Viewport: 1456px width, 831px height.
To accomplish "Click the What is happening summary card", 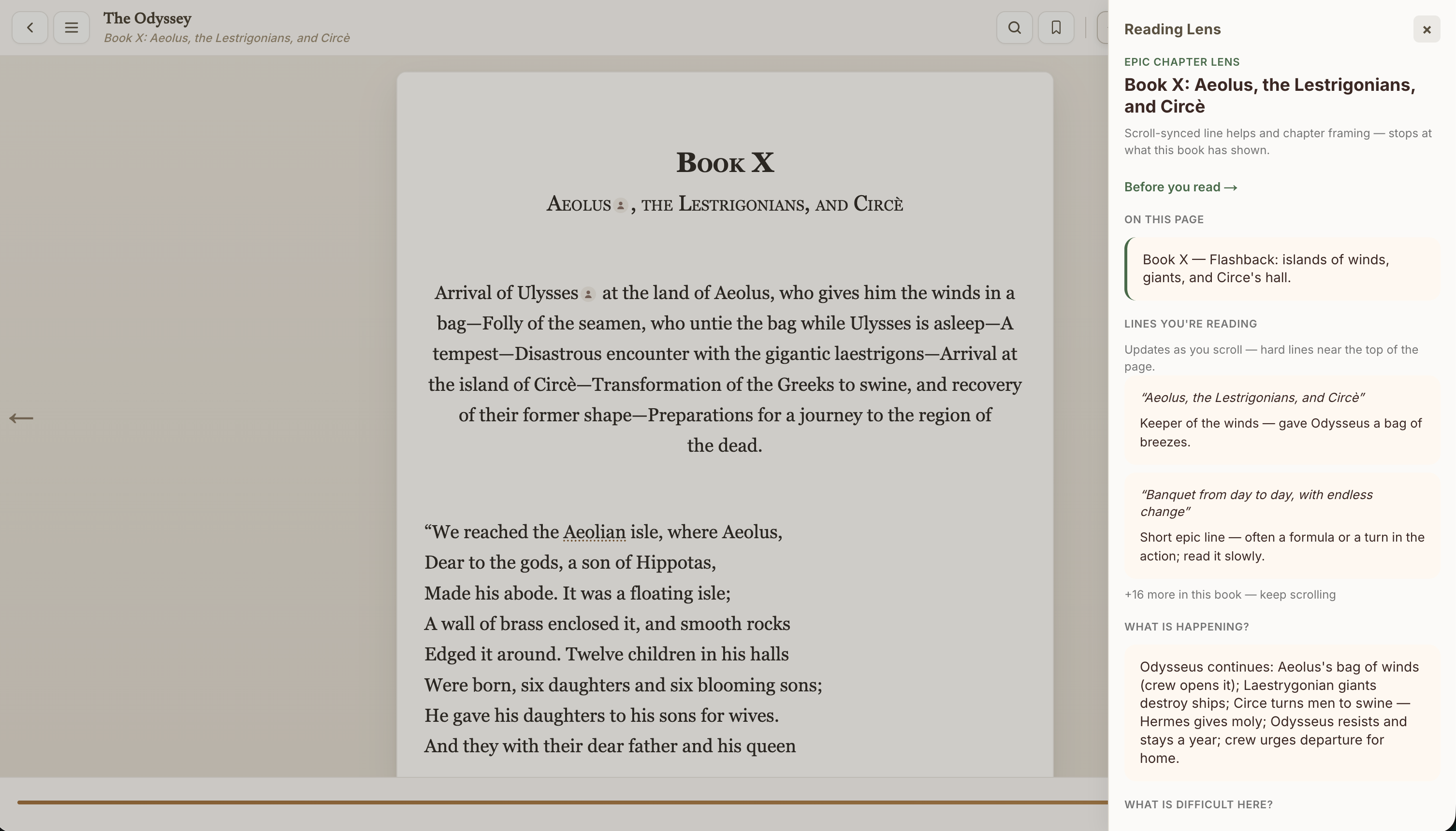I will tap(1282, 712).
